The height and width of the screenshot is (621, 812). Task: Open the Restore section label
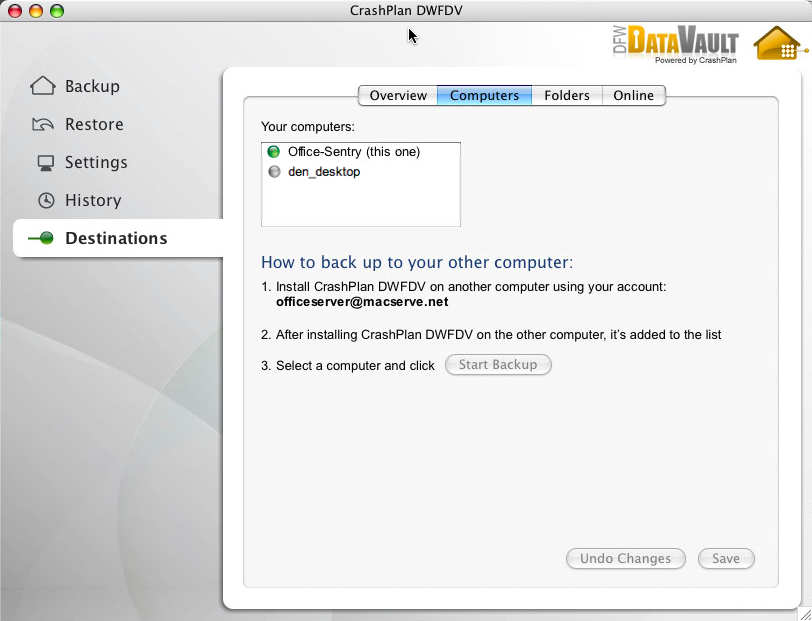94,124
